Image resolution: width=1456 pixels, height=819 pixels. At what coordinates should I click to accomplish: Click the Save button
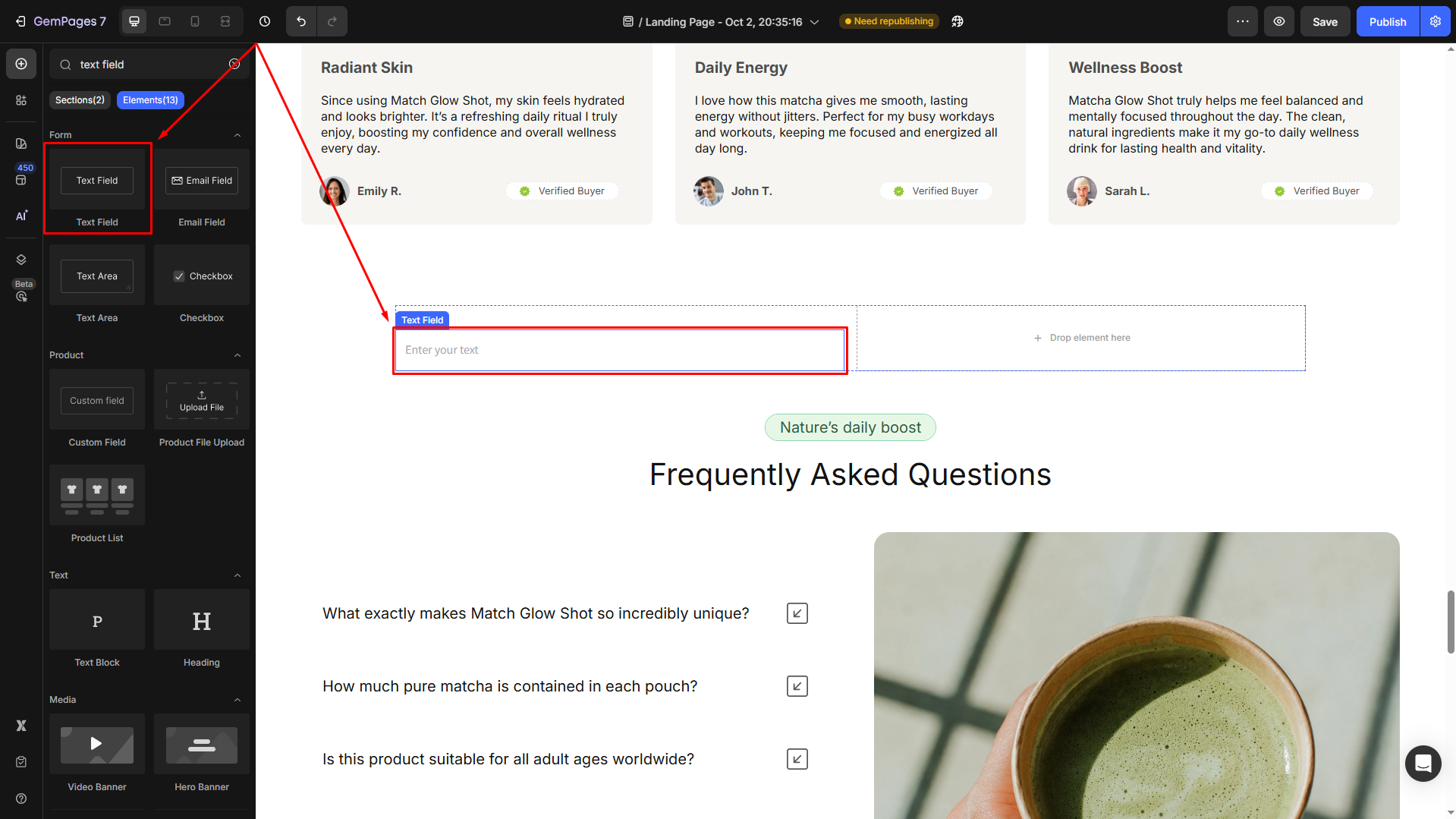pyautogui.click(x=1325, y=21)
